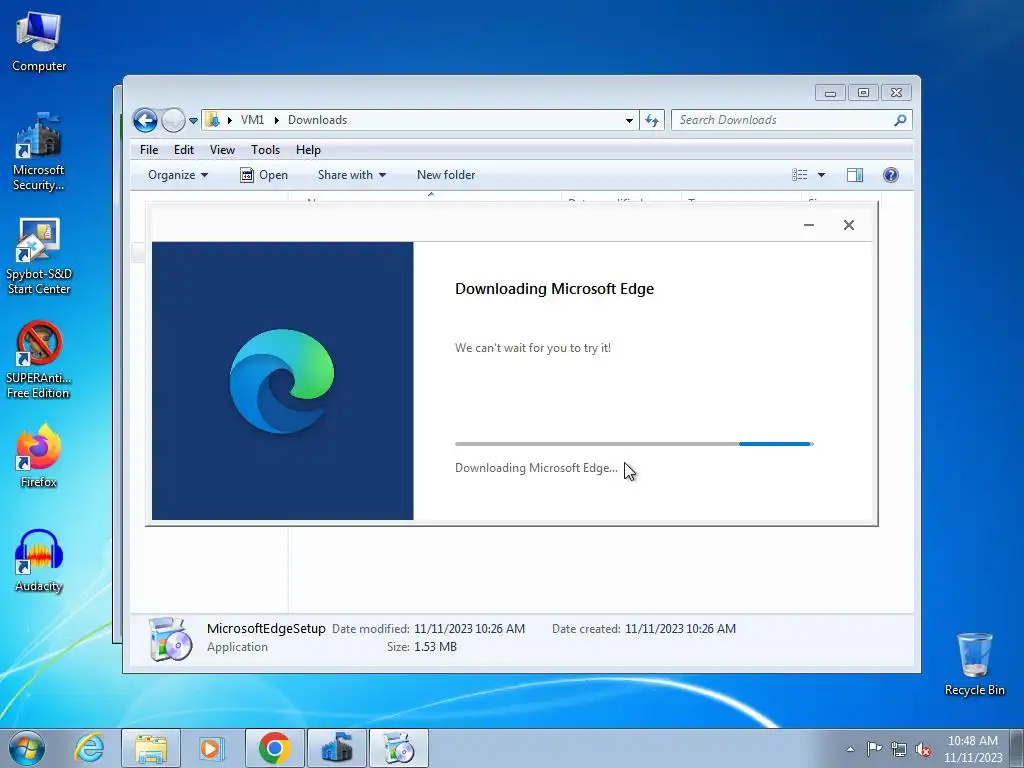
Task: Click the MicrosoftEdgeSetup details pane icon
Action: (170, 639)
